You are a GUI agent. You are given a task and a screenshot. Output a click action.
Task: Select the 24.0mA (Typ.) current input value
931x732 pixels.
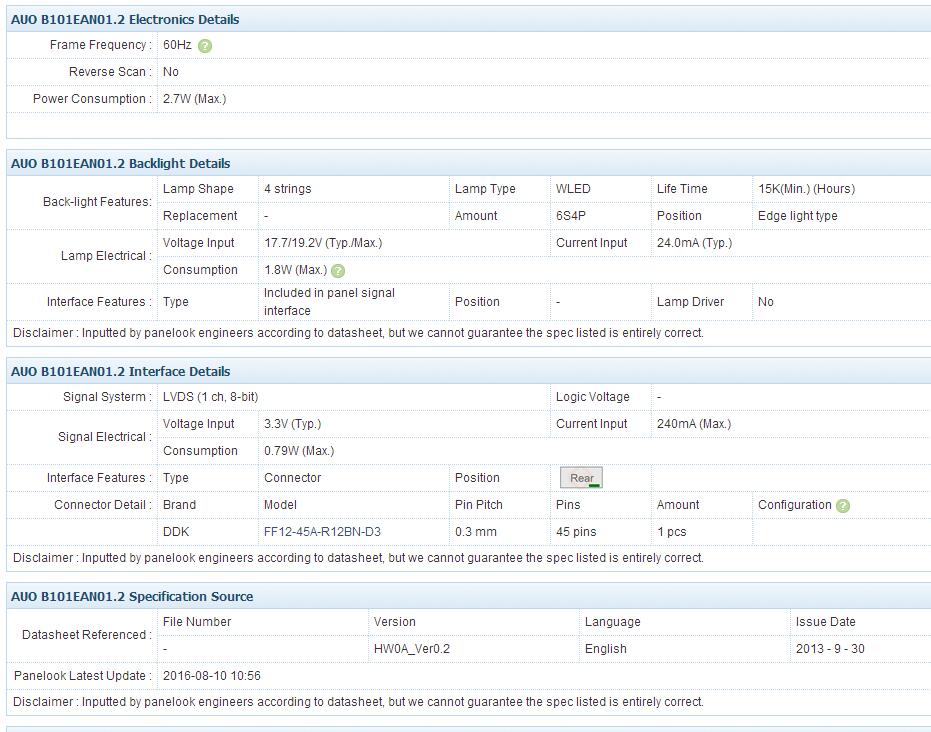pos(694,243)
